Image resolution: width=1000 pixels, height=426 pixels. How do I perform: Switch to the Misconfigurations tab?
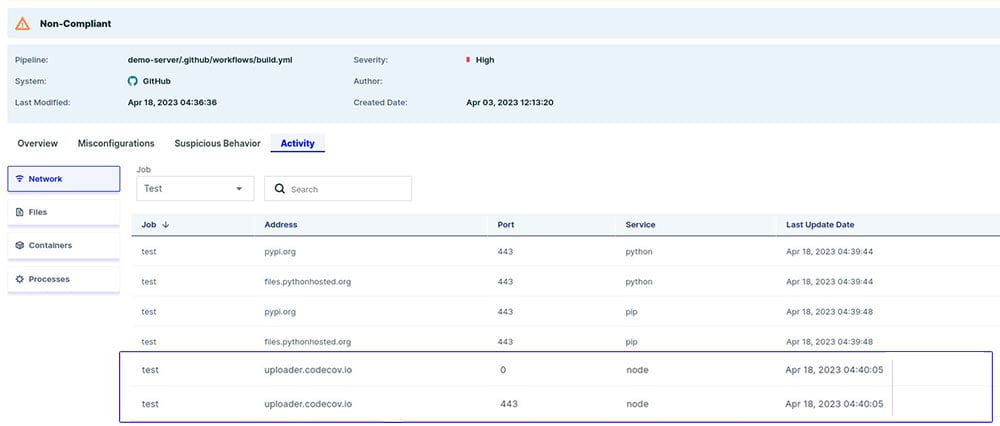[x=116, y=143]
